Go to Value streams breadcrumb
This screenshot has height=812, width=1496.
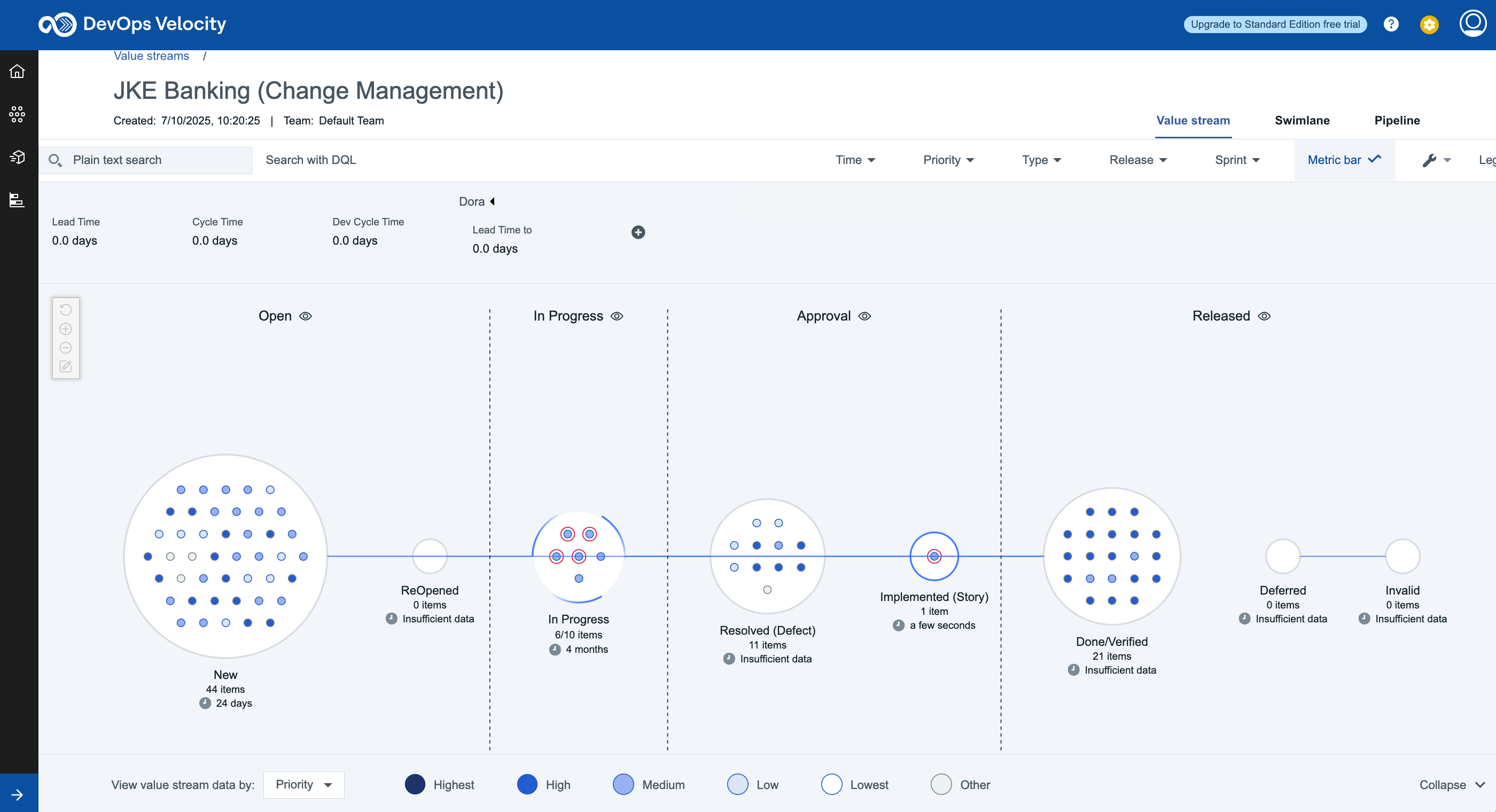pos(151,56)
